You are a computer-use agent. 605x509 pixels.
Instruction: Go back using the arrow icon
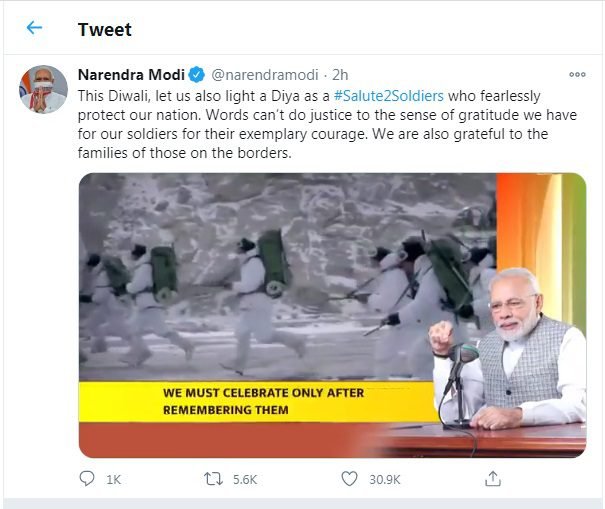click(34, 28)
